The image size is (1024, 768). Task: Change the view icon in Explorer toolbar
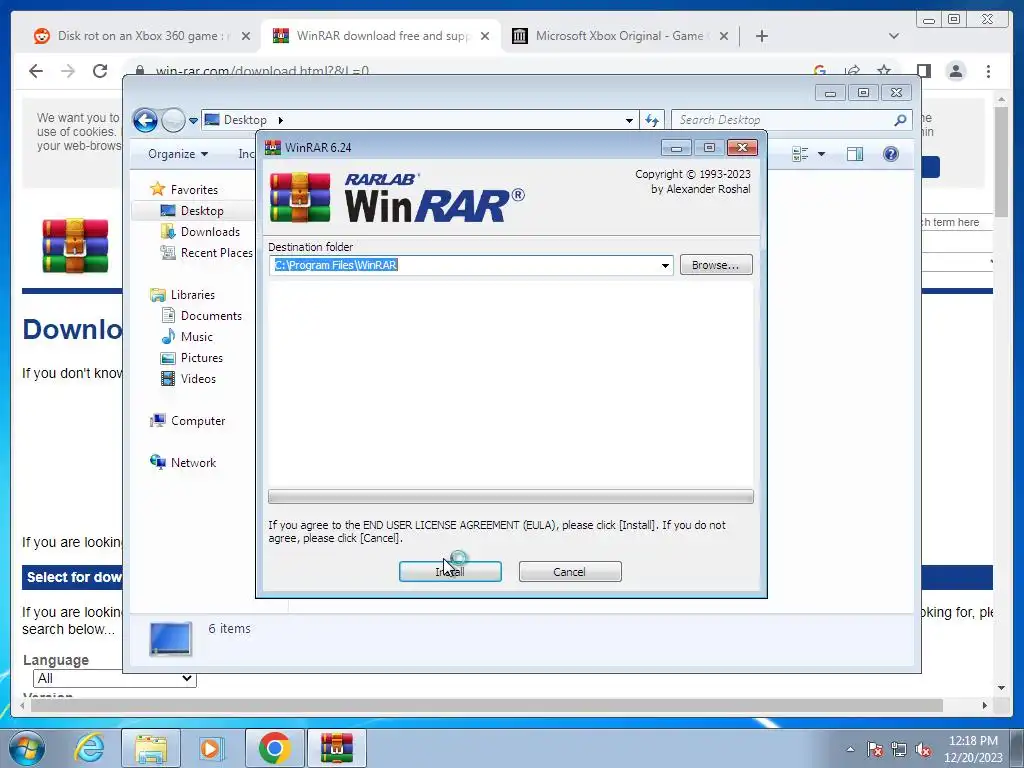pyautogui.click(x=800, y=154)
